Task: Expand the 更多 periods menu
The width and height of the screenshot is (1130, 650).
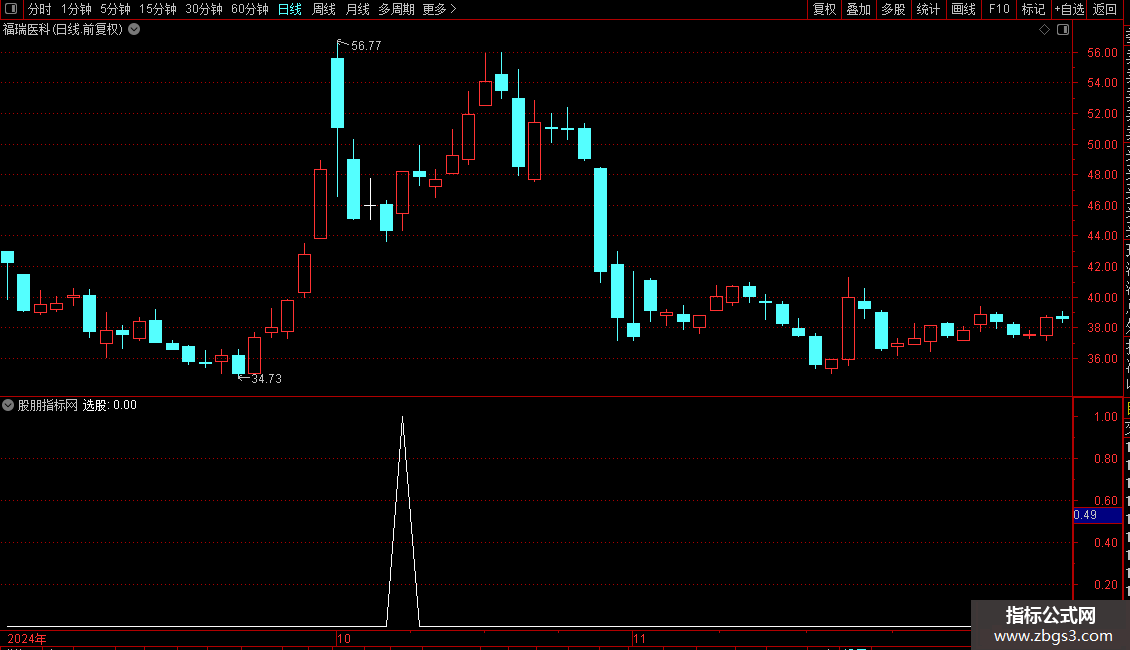Action: pyautogui.click(x=439, y=9)
